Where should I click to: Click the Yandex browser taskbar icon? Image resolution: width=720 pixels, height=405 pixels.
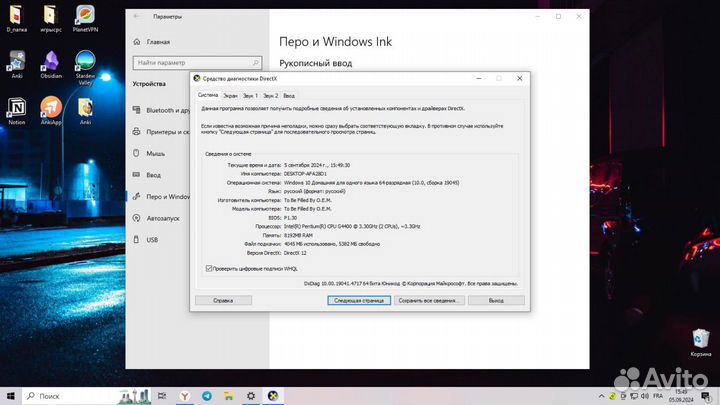184,396
